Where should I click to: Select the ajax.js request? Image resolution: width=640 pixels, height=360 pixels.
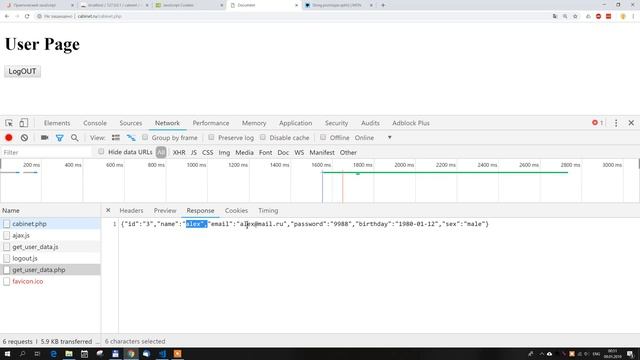[x=50, y=235]
